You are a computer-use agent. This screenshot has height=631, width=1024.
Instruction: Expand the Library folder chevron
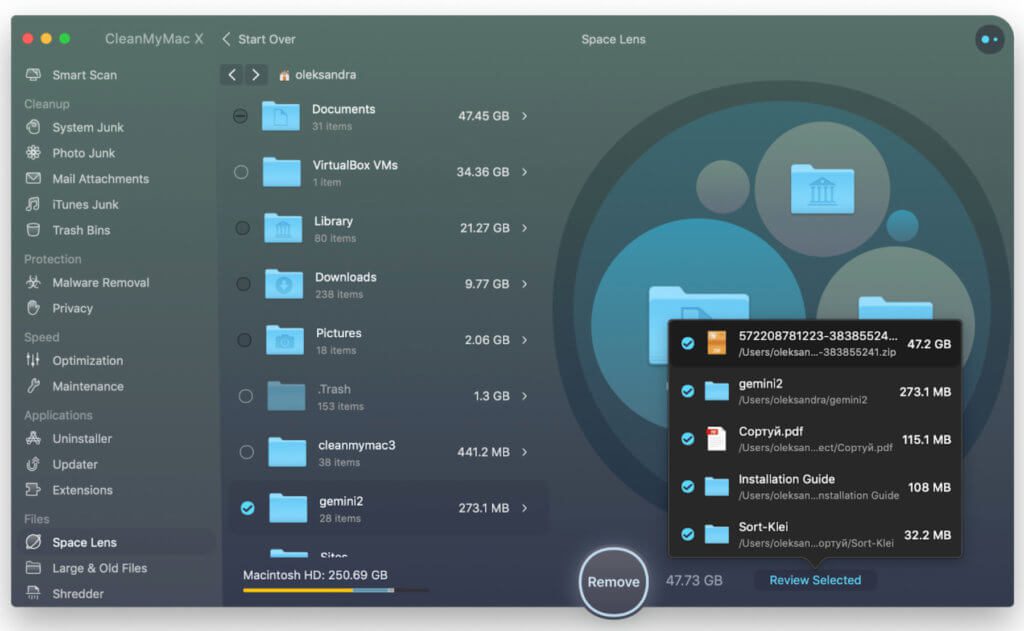pos(524,228)
